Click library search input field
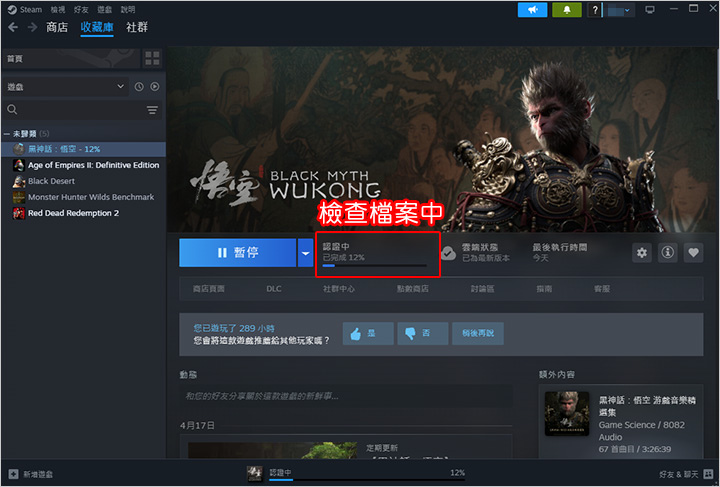 (x=82, y=110)
